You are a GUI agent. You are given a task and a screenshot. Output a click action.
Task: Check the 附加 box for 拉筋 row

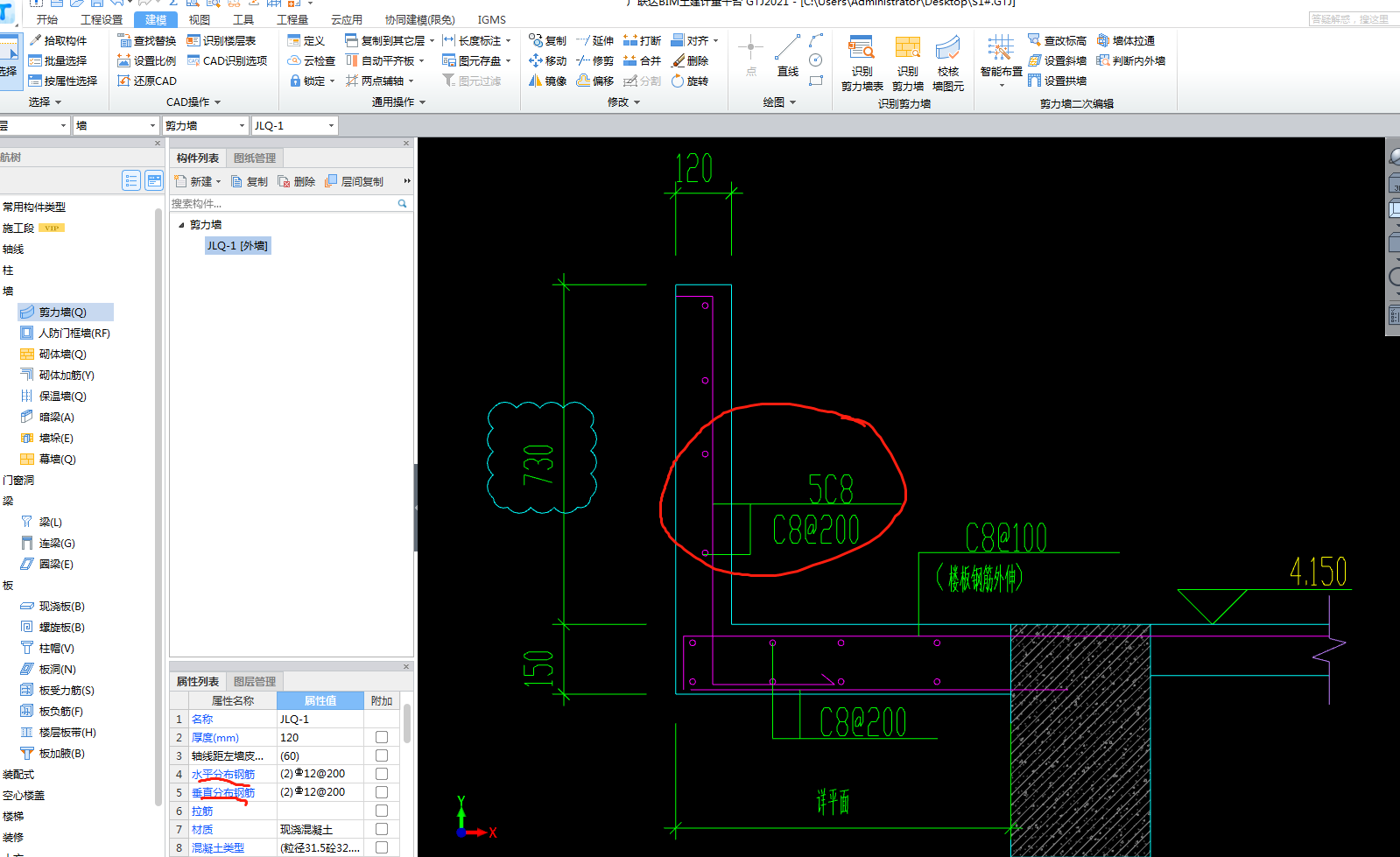pos(382,811)
